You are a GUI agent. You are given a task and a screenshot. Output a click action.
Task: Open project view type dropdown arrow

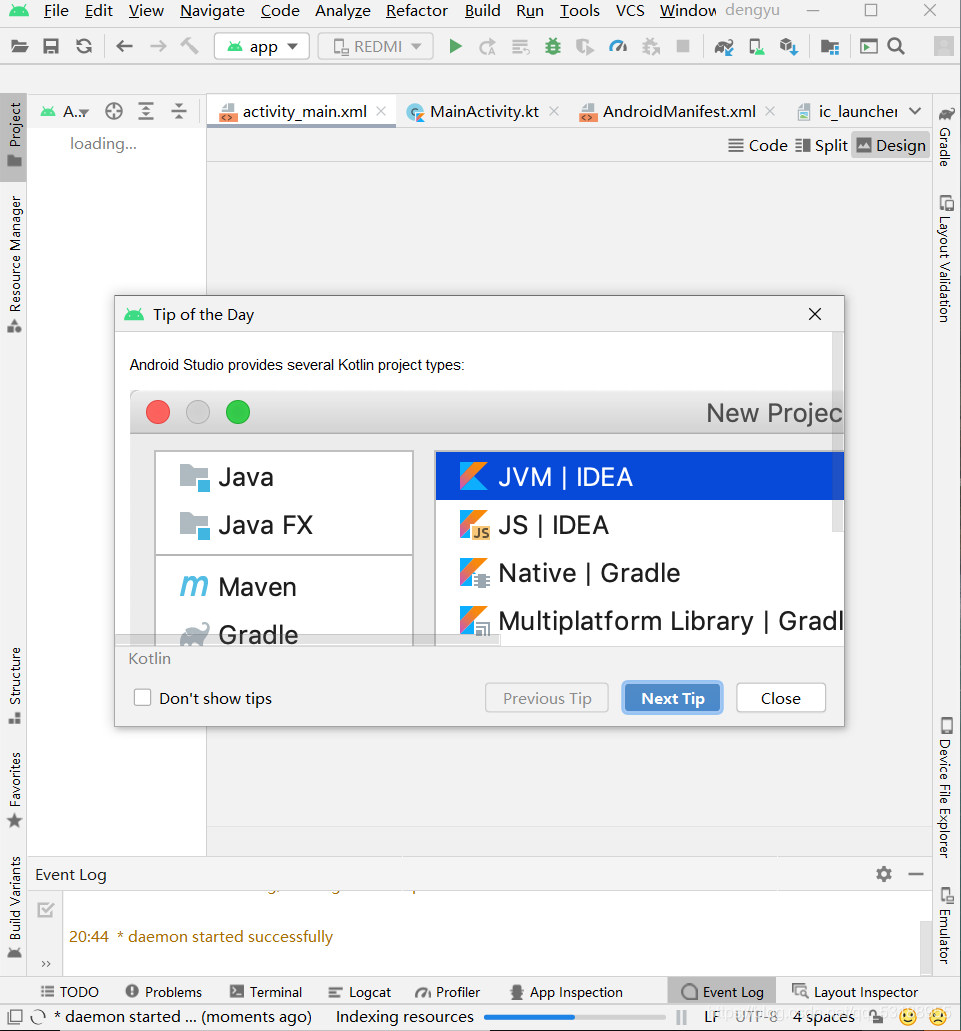pyautogui.click(x=84, y=113)
